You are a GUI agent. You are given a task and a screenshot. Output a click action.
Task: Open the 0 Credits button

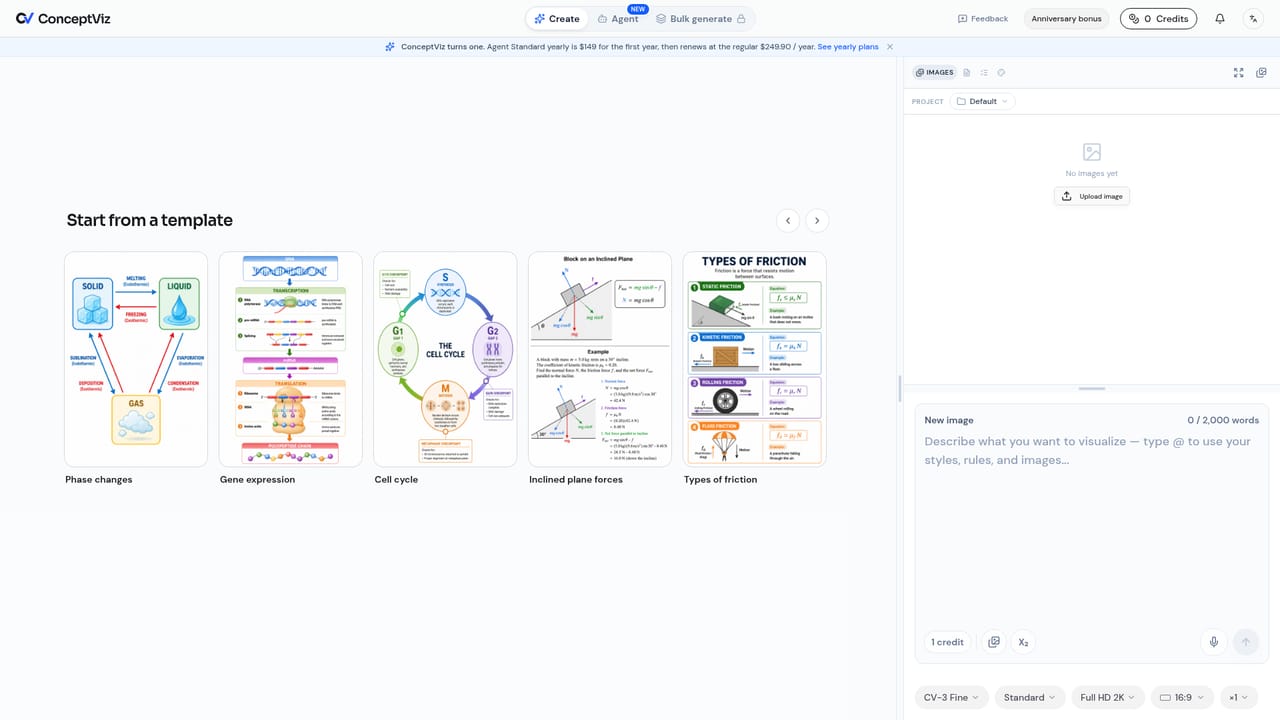point(1158,19)
